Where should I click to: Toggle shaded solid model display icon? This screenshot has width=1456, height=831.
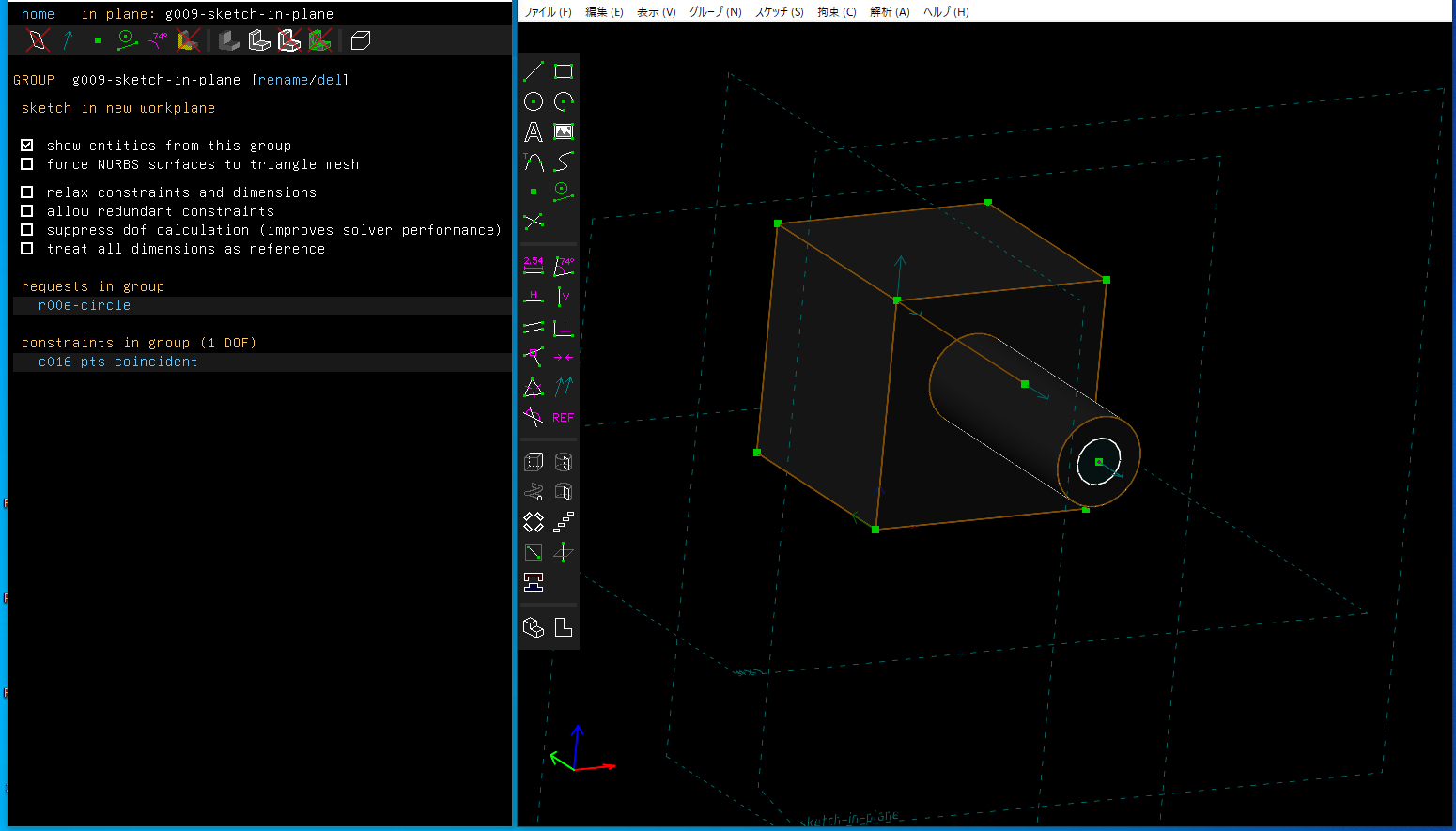point(229,40)
